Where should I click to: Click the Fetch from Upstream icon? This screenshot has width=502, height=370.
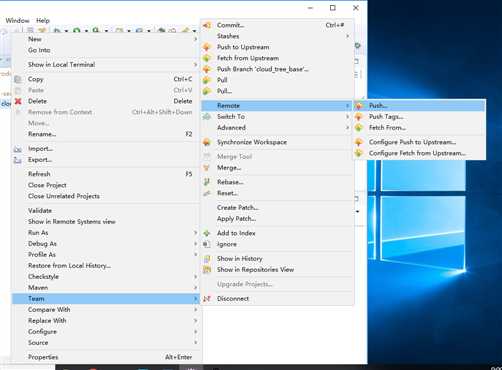(207, 58)
